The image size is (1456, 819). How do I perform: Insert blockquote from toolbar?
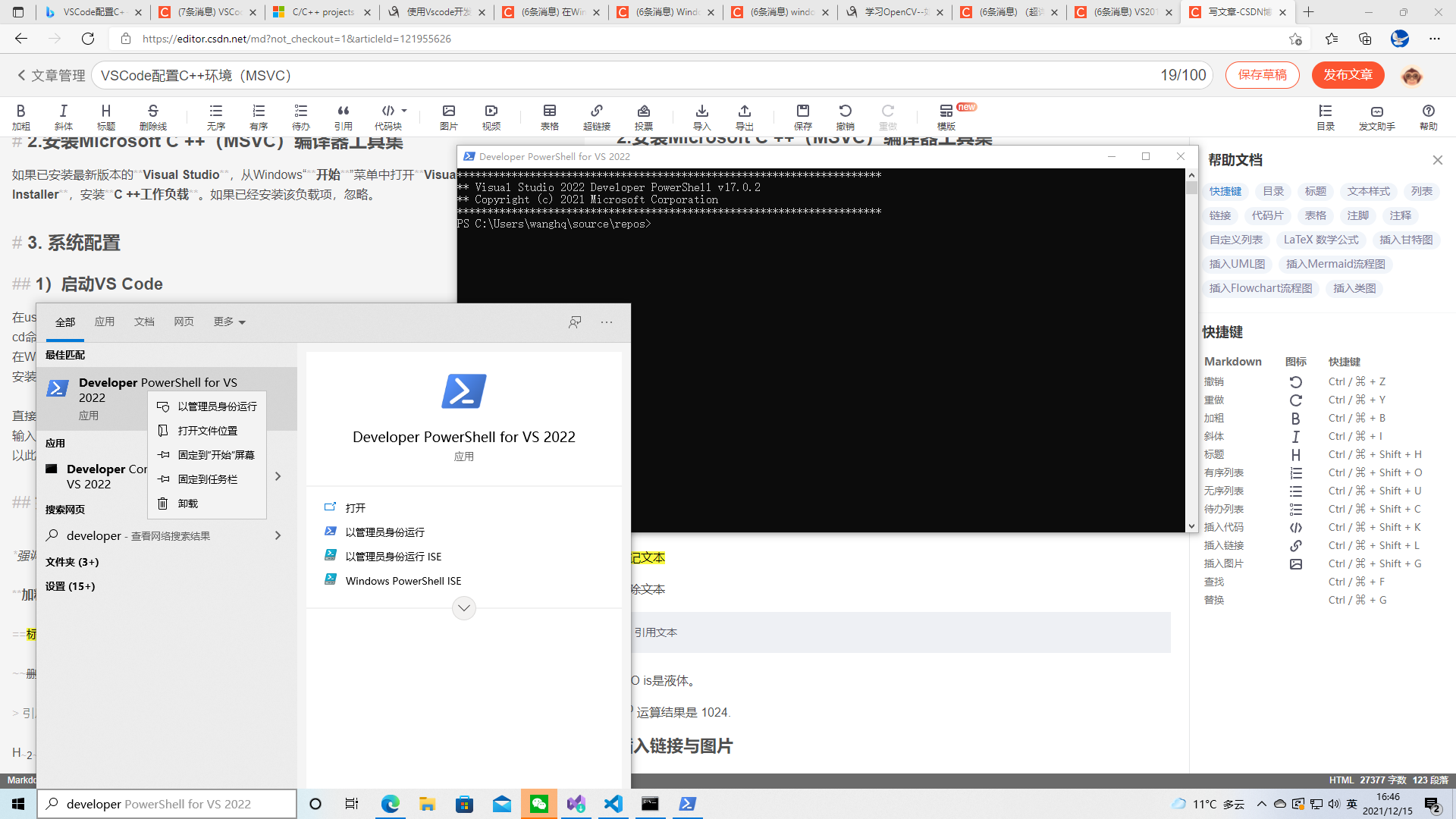344,117
